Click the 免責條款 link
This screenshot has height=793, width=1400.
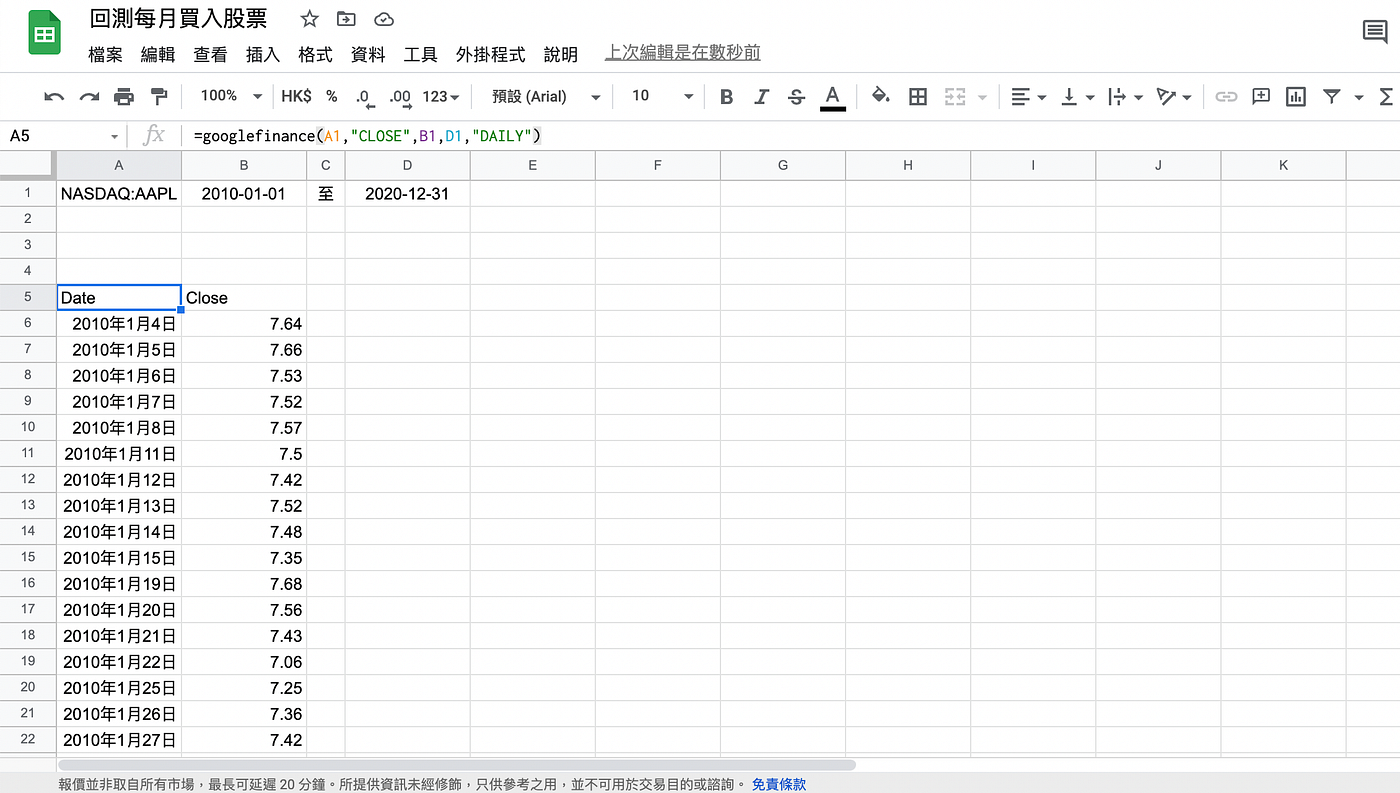(779, 784)
